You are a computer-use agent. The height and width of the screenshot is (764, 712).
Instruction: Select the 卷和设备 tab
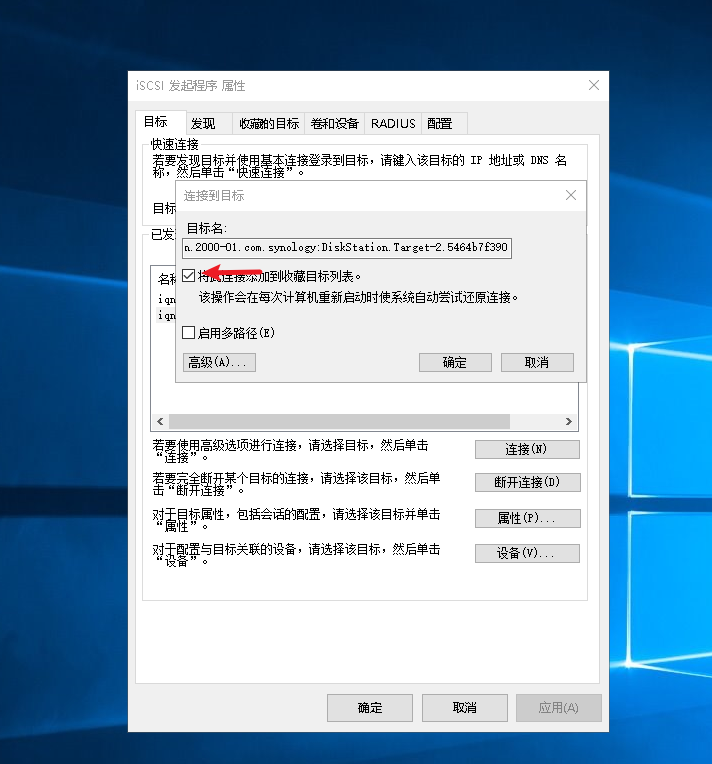334,124
